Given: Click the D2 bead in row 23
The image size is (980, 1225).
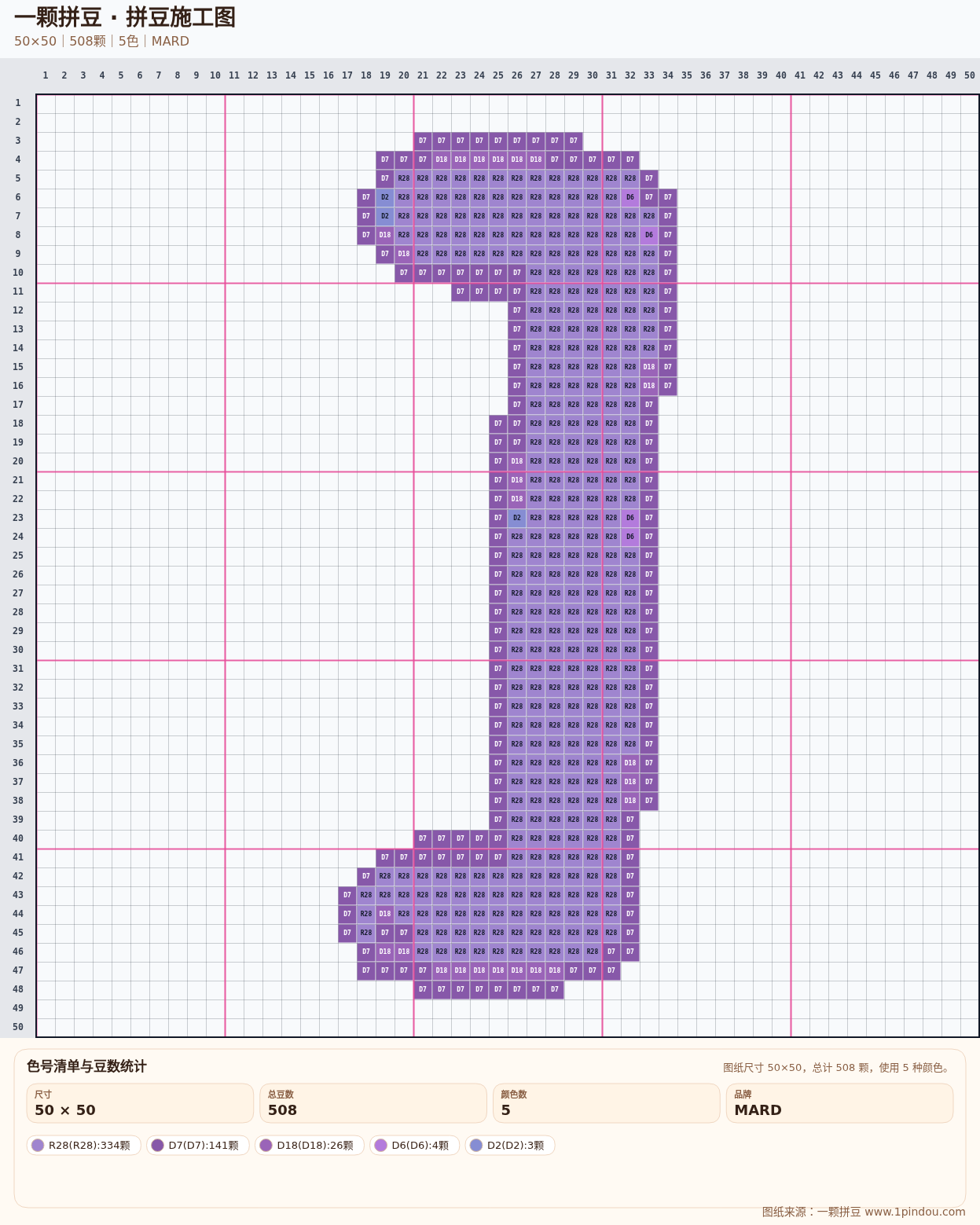Looking at the screenshot, I should (x=517, y=518).
